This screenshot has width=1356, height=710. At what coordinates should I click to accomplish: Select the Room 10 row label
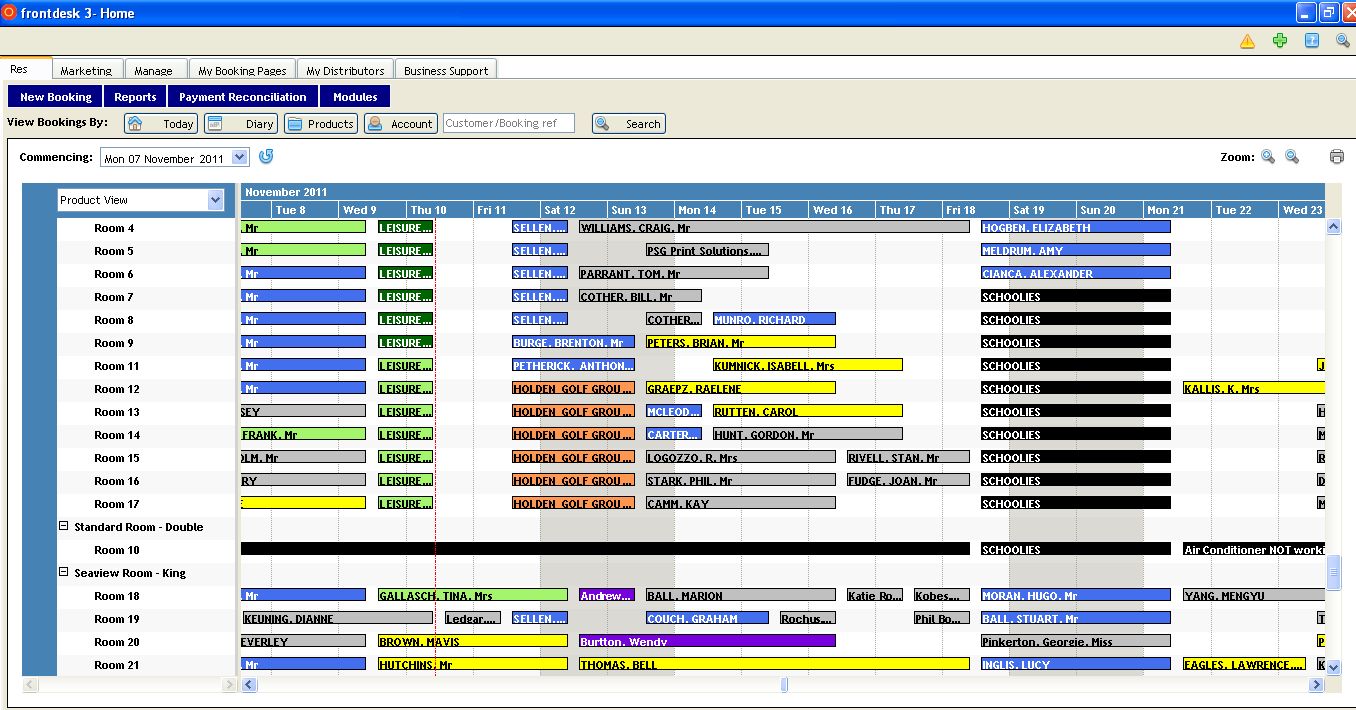point(117,550)
